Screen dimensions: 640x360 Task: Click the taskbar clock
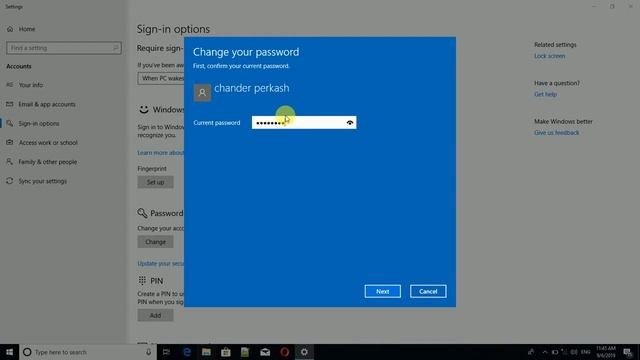pos(605,352)
